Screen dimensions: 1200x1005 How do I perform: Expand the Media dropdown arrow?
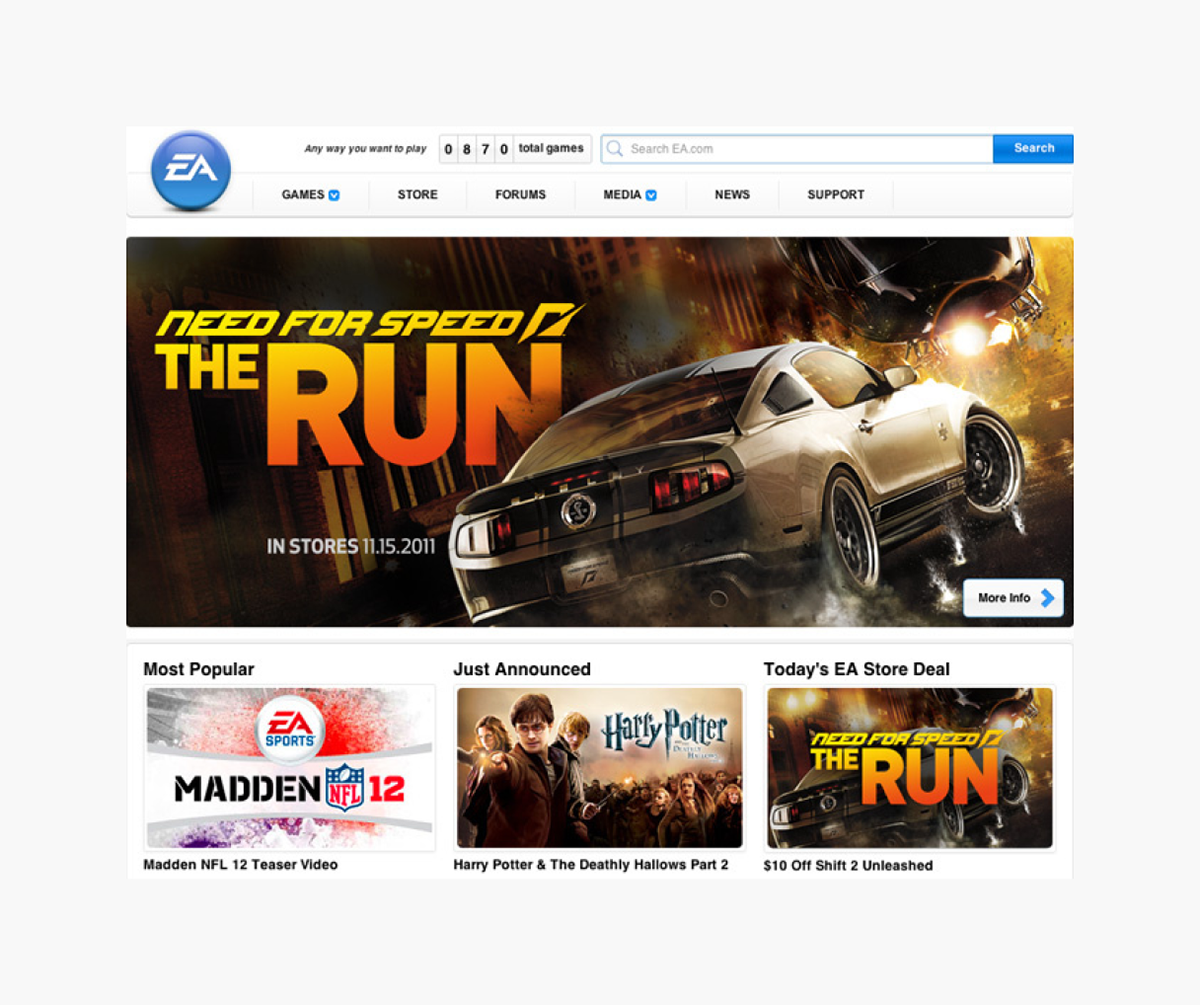tap(651, 195)
